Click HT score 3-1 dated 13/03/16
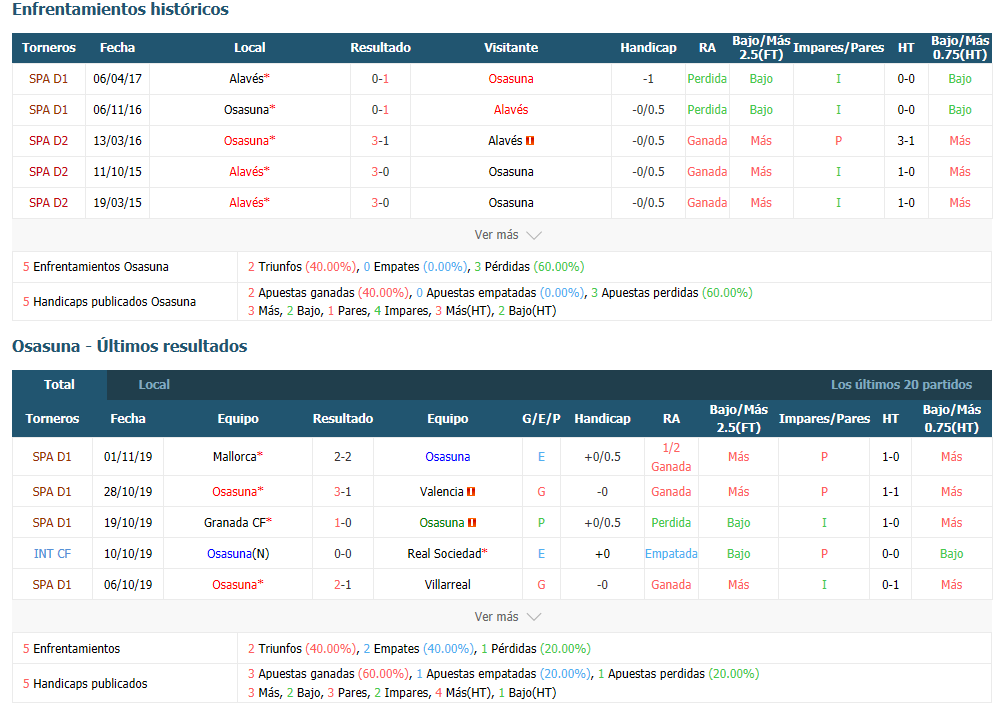Image resolution: width=998 pixels, height=711 pixels. [906, 141]
